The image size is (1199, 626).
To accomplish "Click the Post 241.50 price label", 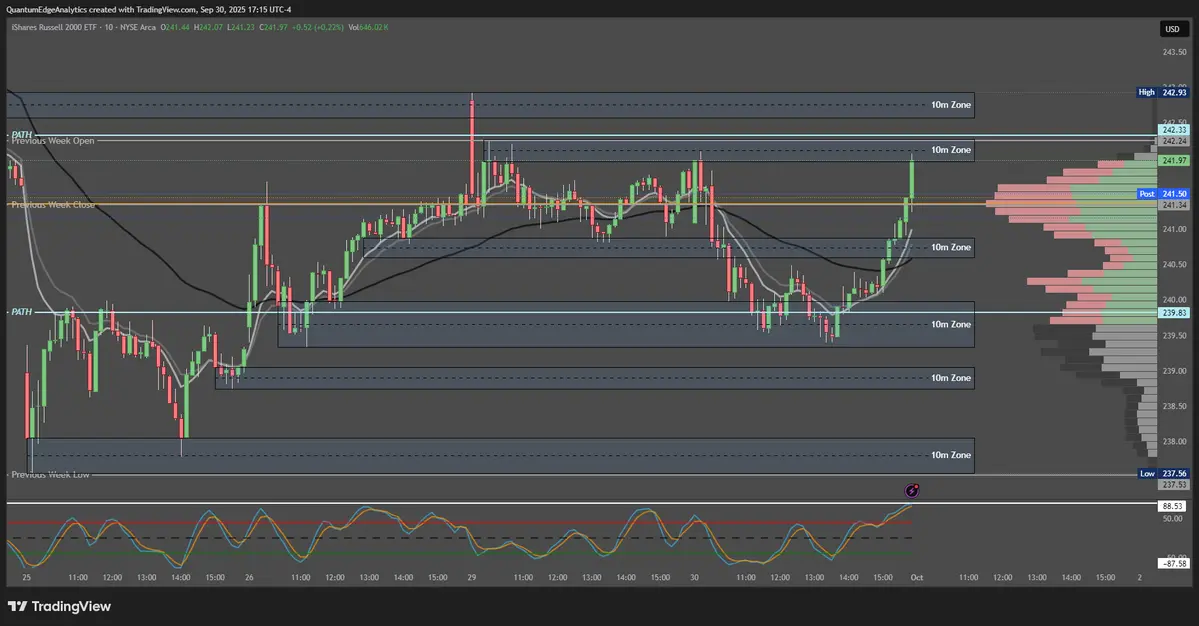I will (1163, 194).
